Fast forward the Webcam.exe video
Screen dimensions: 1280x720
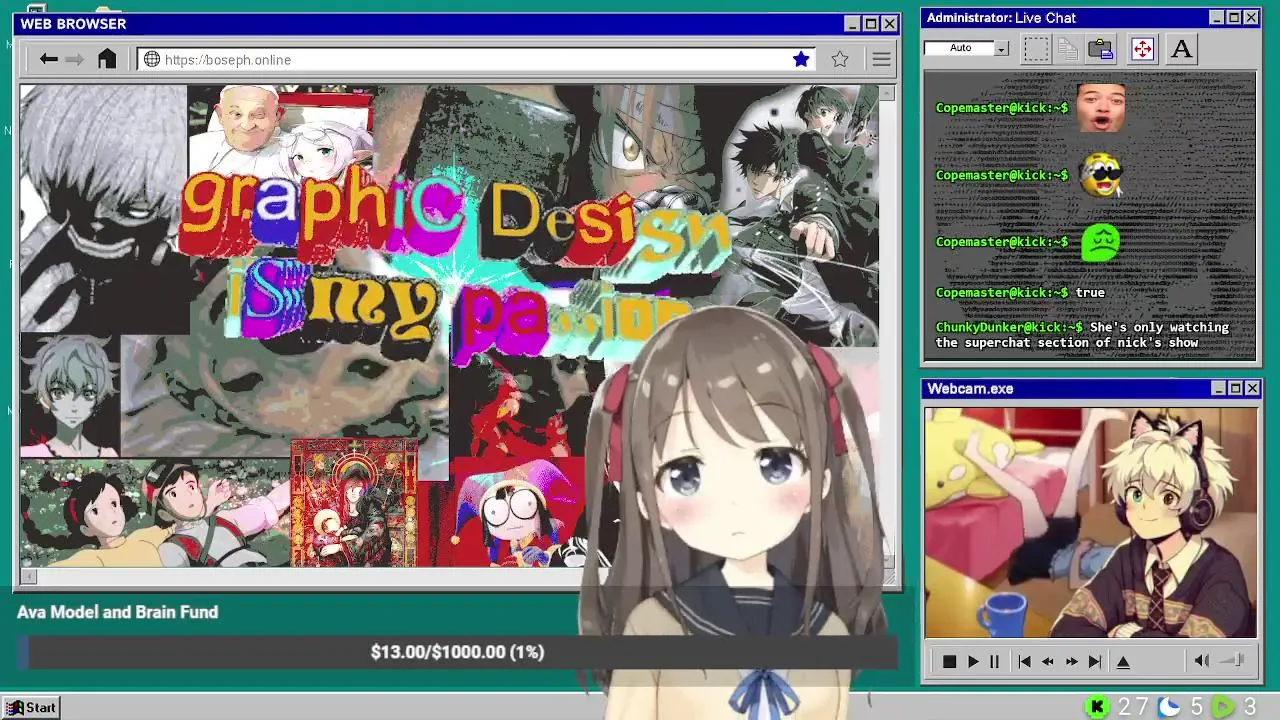(1071, 661)
